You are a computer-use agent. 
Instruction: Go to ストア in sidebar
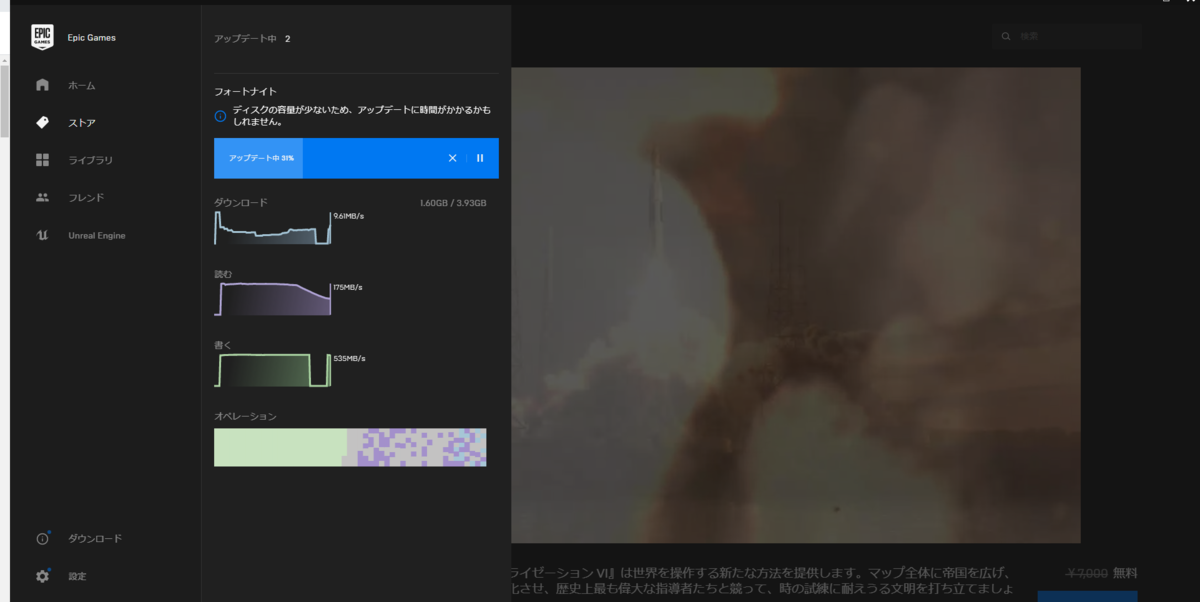[82, 123]
